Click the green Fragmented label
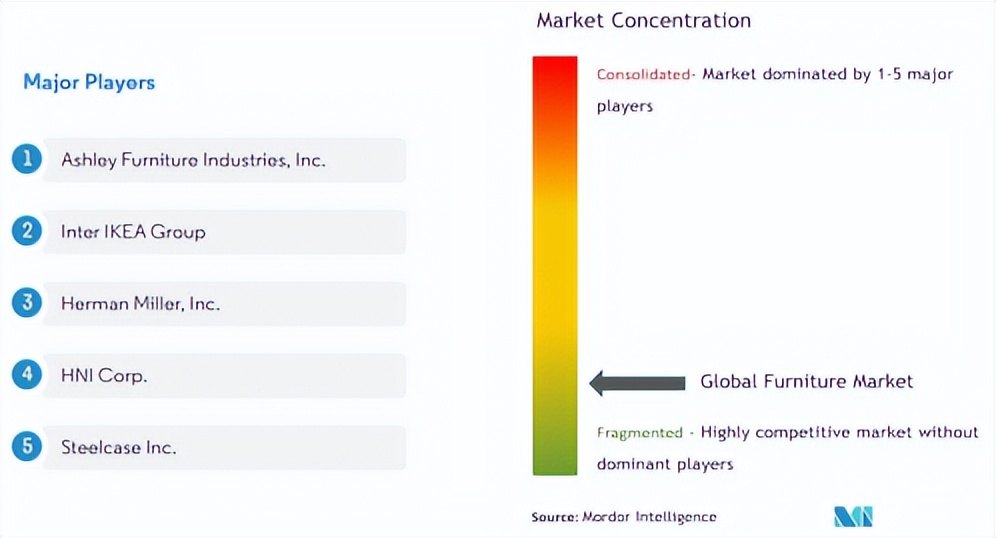Screen dimensions: 996x538 click(640, 433)
